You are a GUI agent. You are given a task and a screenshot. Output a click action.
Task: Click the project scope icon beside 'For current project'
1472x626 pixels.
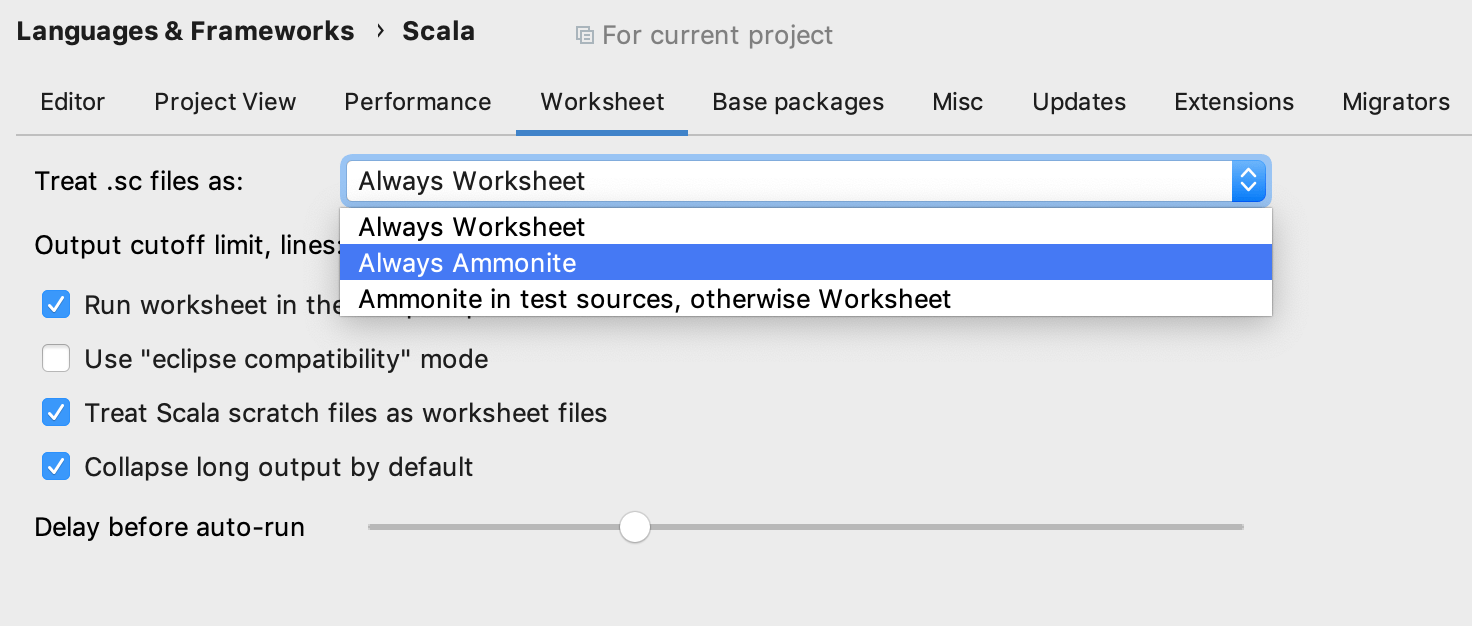585,36
